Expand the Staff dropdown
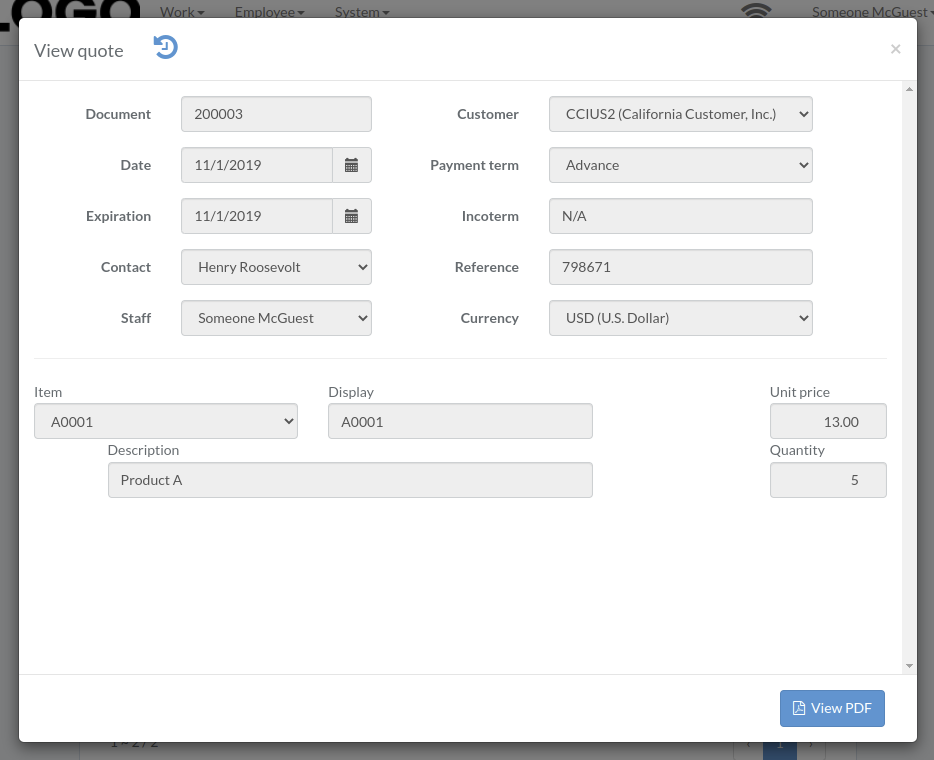The width and height of the screenshot is (934, 760). [276, 318]
